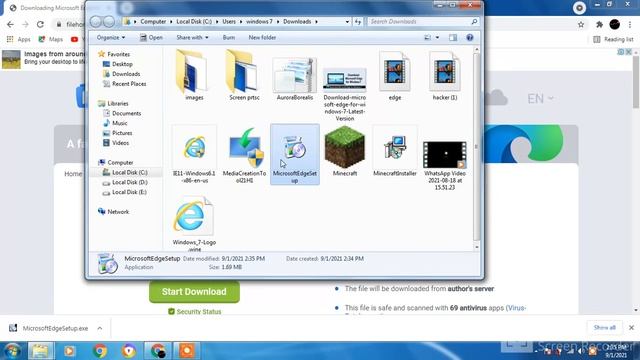Screen dimensions: 640x360
Task: Select the AuroraBorealis file
Action: click(294, 78)
